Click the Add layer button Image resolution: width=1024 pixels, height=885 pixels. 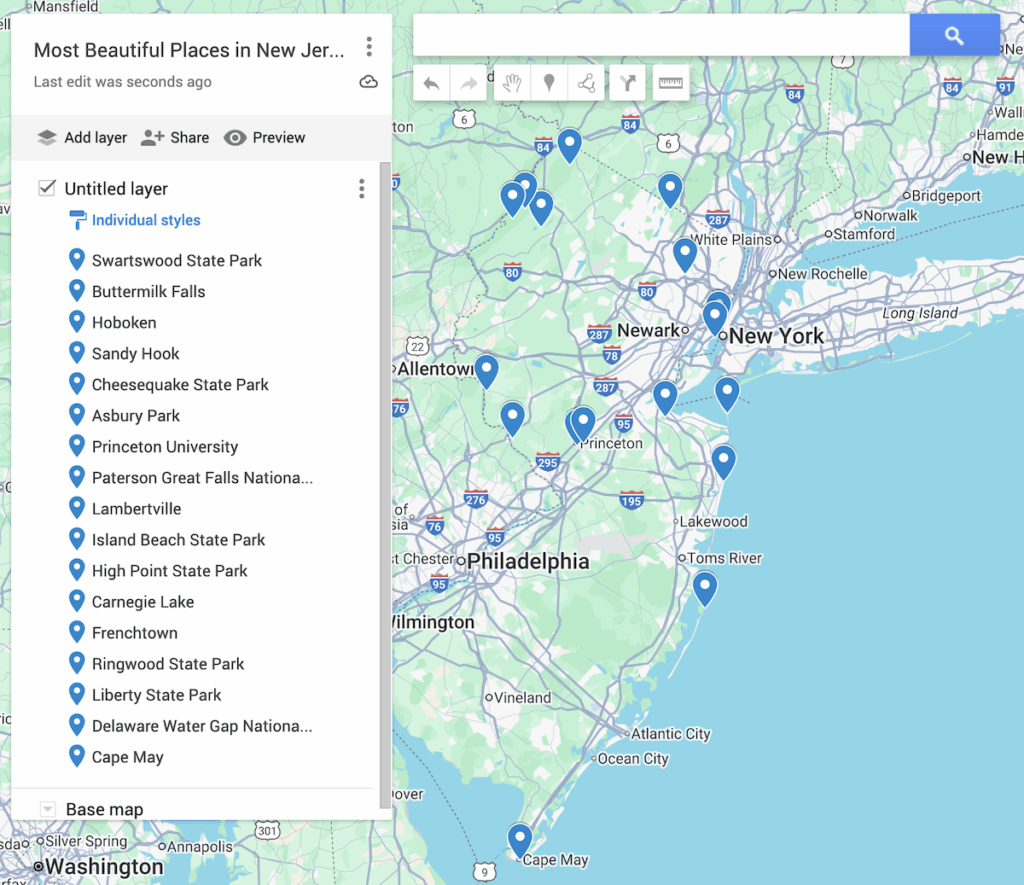82,138
